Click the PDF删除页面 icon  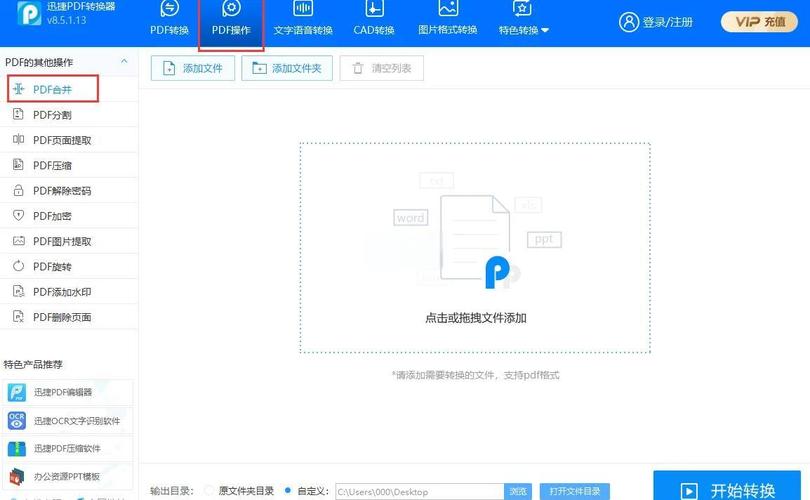click(19, 317)
